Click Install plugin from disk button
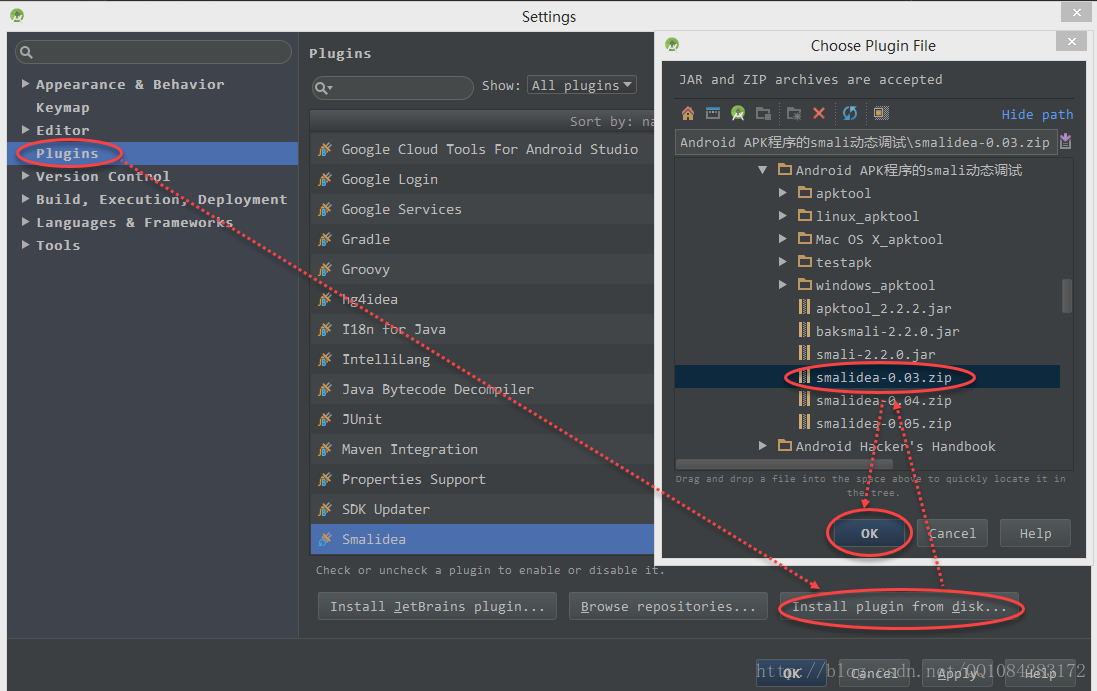The height and width of the screenshot is (691, 1097). tap(899, 606)
